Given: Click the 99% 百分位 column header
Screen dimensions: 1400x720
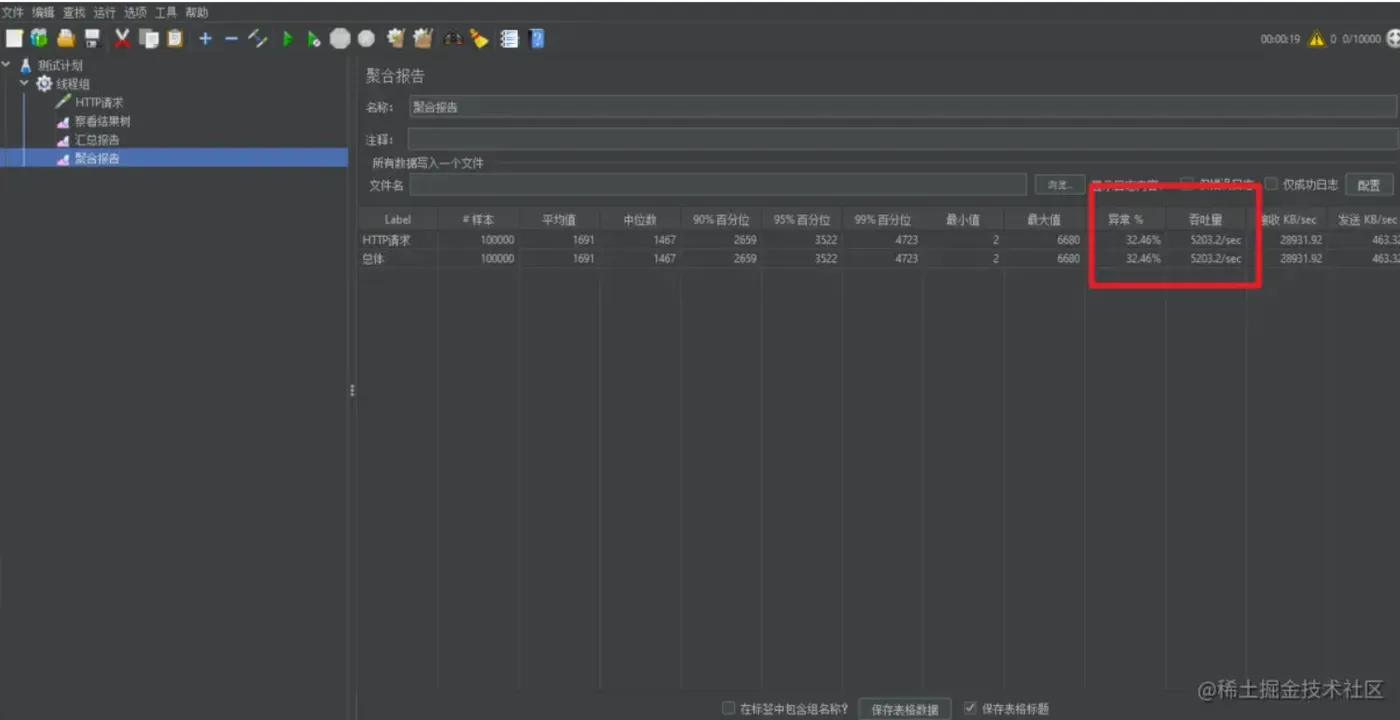Looking at the screenshot, I should 883,219.
